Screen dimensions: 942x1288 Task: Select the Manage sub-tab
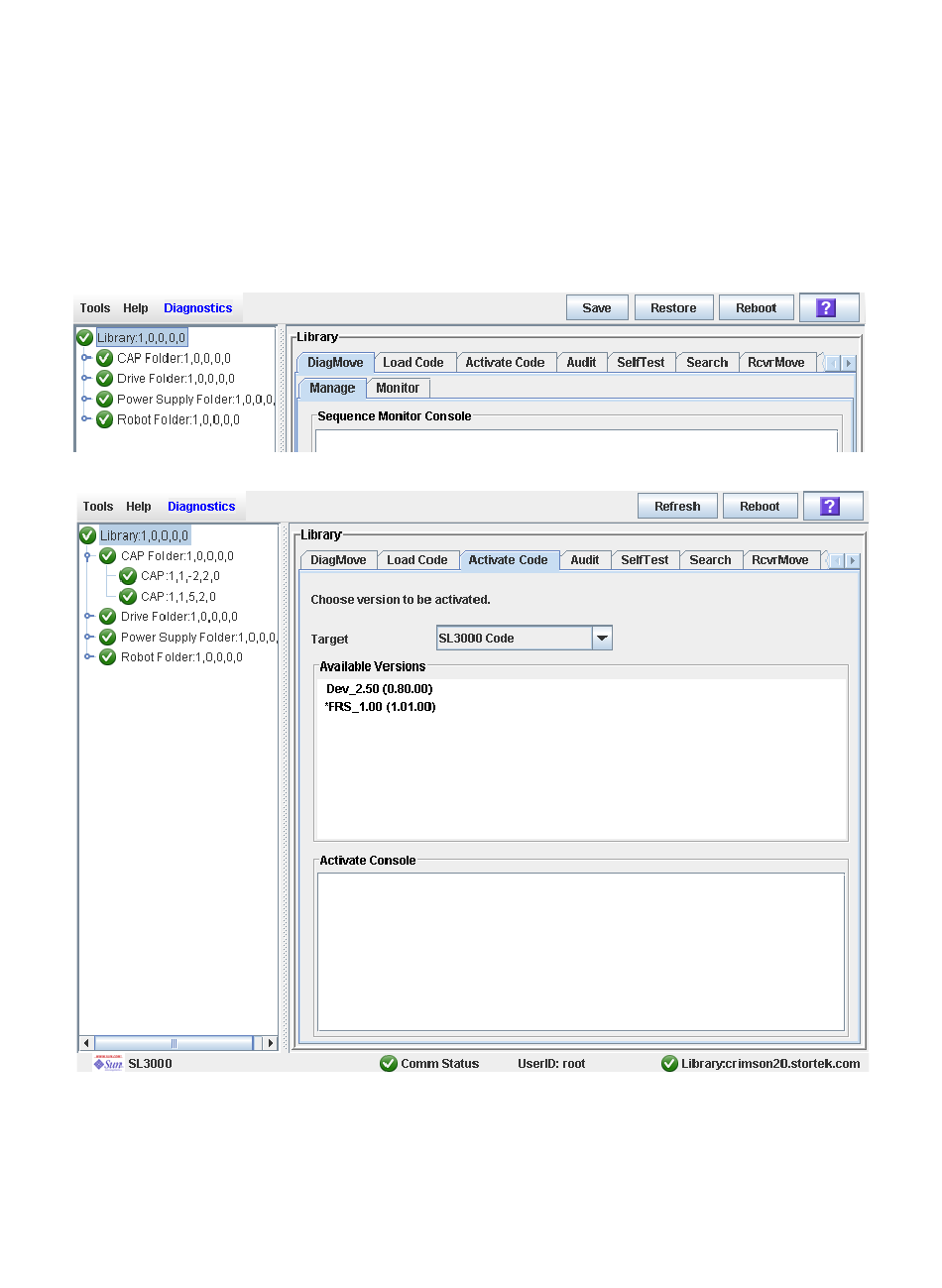click(x=332, y=389)
